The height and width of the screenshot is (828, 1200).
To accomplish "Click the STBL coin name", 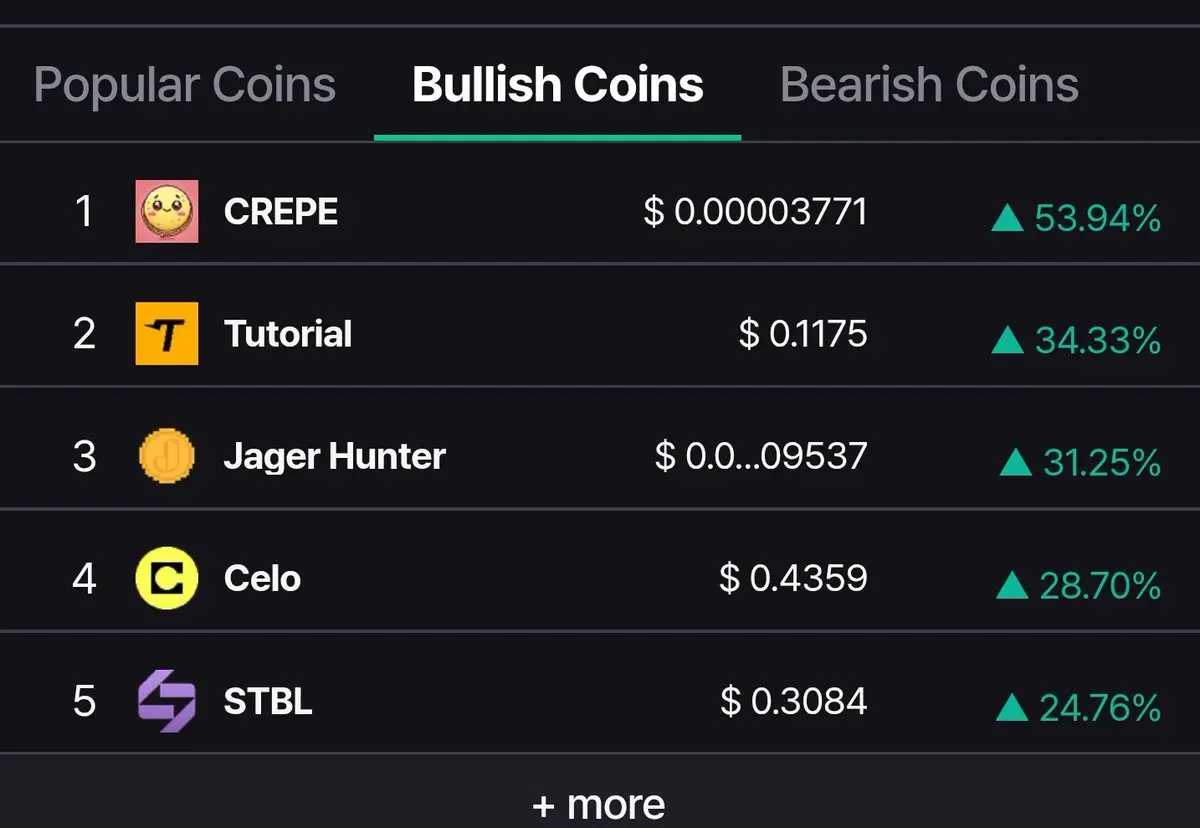I will pyautogui.click(x=268, y=701).
